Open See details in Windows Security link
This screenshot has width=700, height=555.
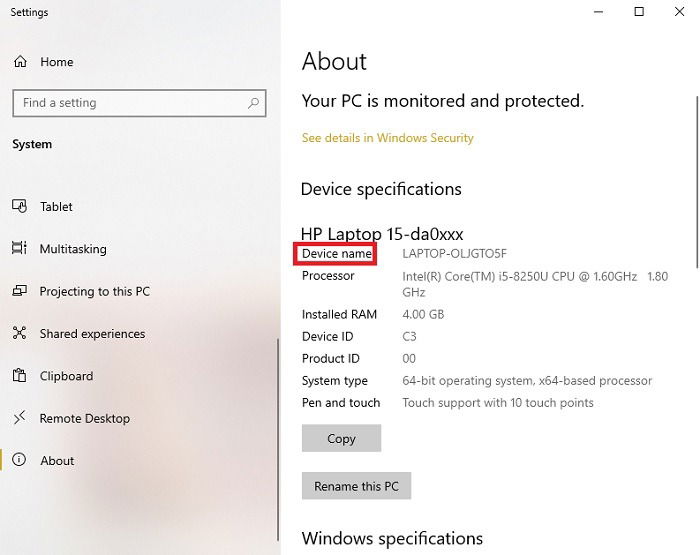click(388, 138)
